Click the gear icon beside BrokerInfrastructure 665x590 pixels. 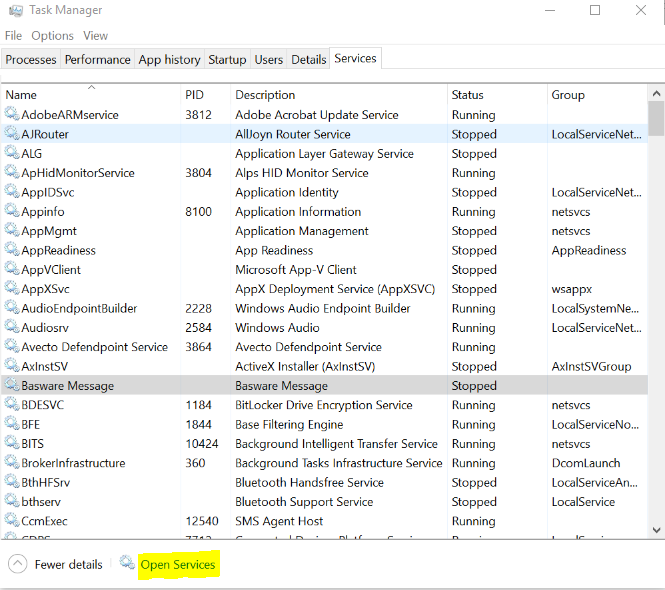12,462
